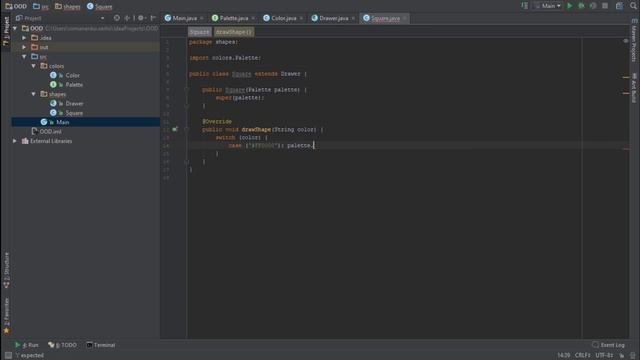Image resolution: width=640 pixels, height=360 pixels.
Task: Click Square breadcrumb above editor
Action: pyautogui.click(x=199, y=32)
